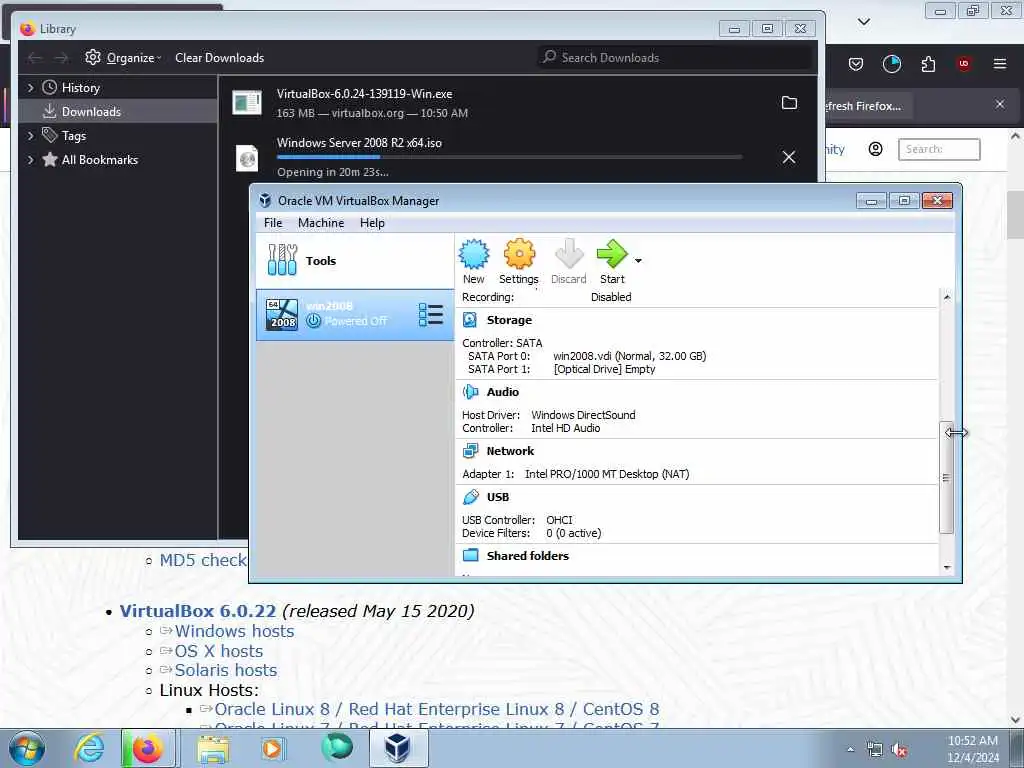This screenshot has width=1024, height=768.
Task: Open Settings for the win2008 VM
Action: pyautogui.click(x=519, y=261)
